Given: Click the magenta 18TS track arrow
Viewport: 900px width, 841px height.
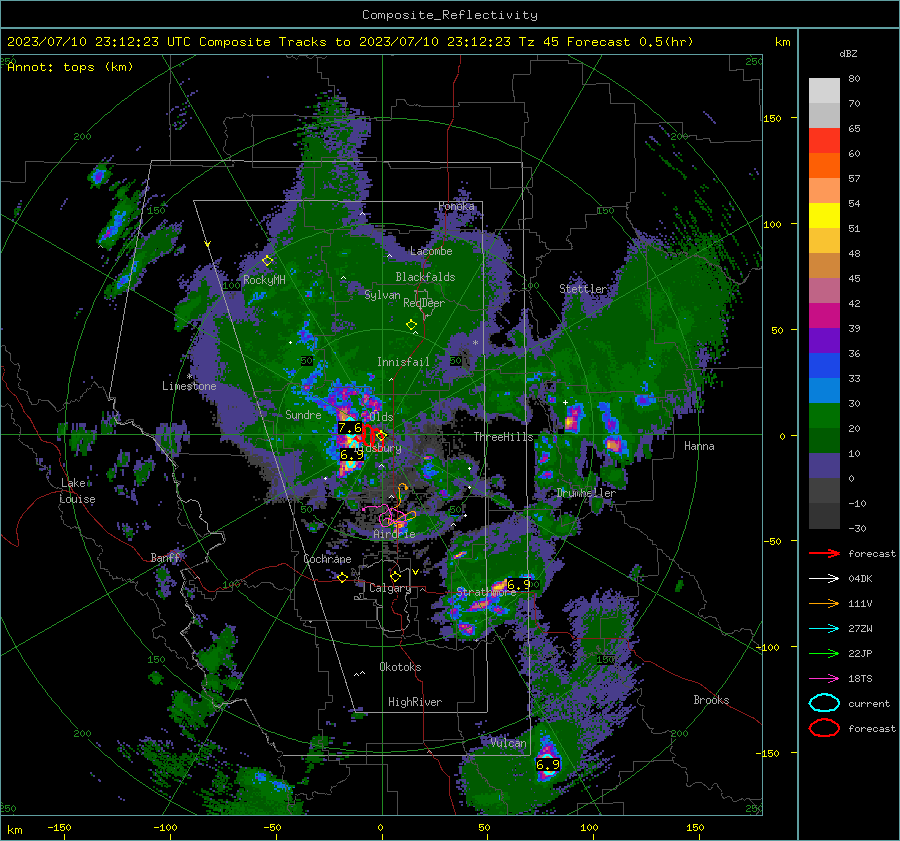Looking at the screenshot, I should tap(824, 679).
